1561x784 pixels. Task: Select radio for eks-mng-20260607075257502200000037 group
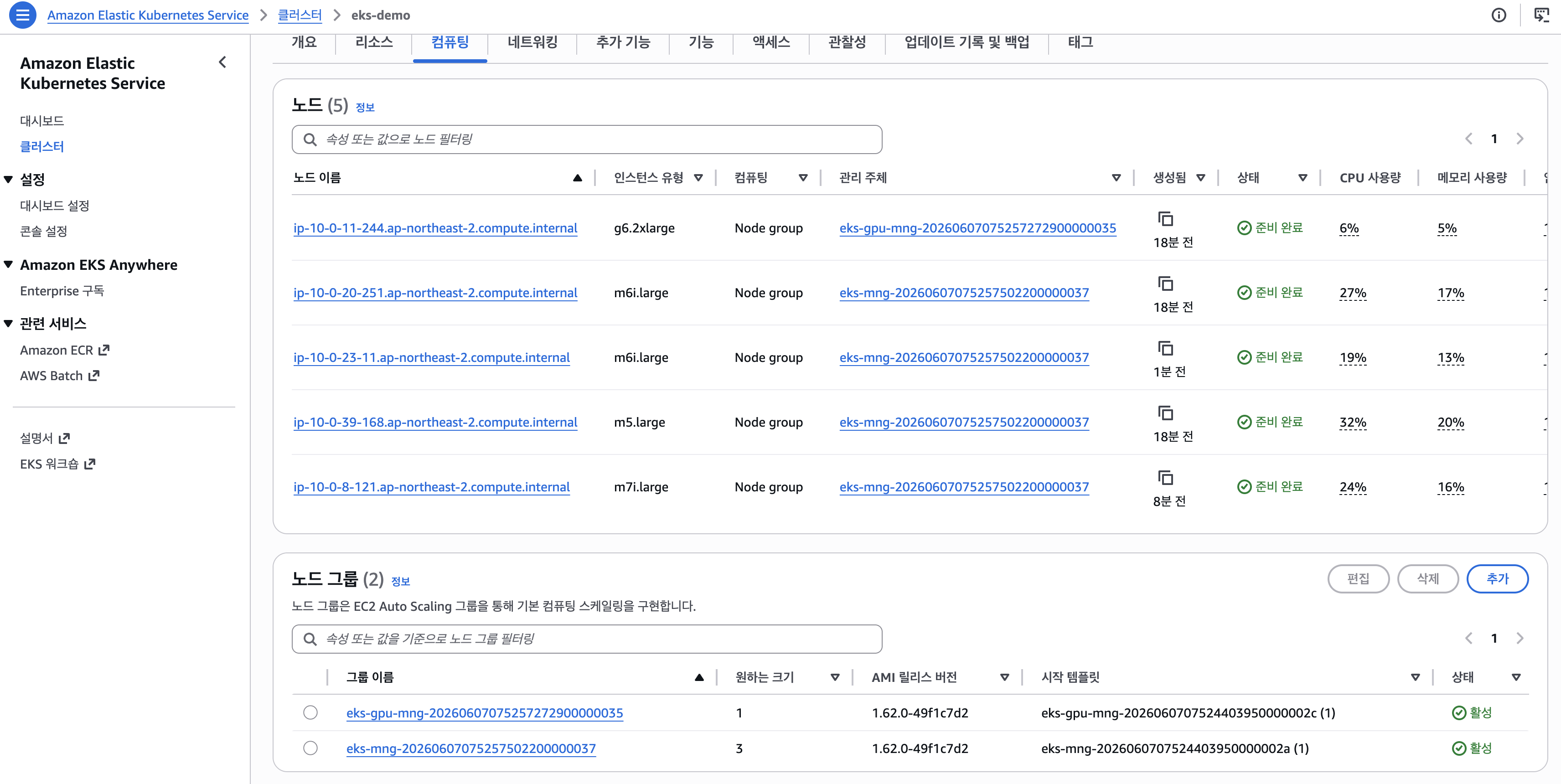(x=310, y=748)
